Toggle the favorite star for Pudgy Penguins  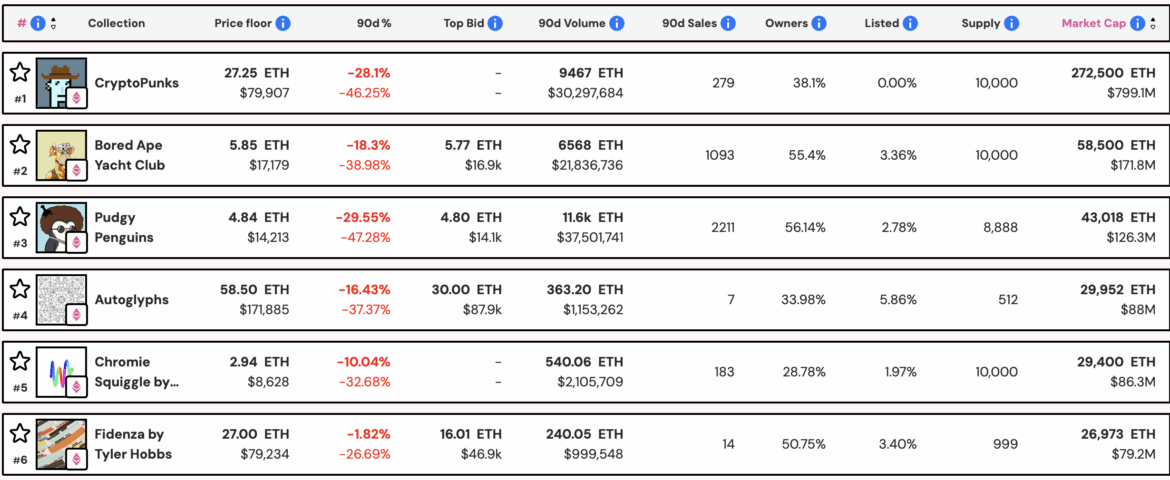tap(19, 216)
